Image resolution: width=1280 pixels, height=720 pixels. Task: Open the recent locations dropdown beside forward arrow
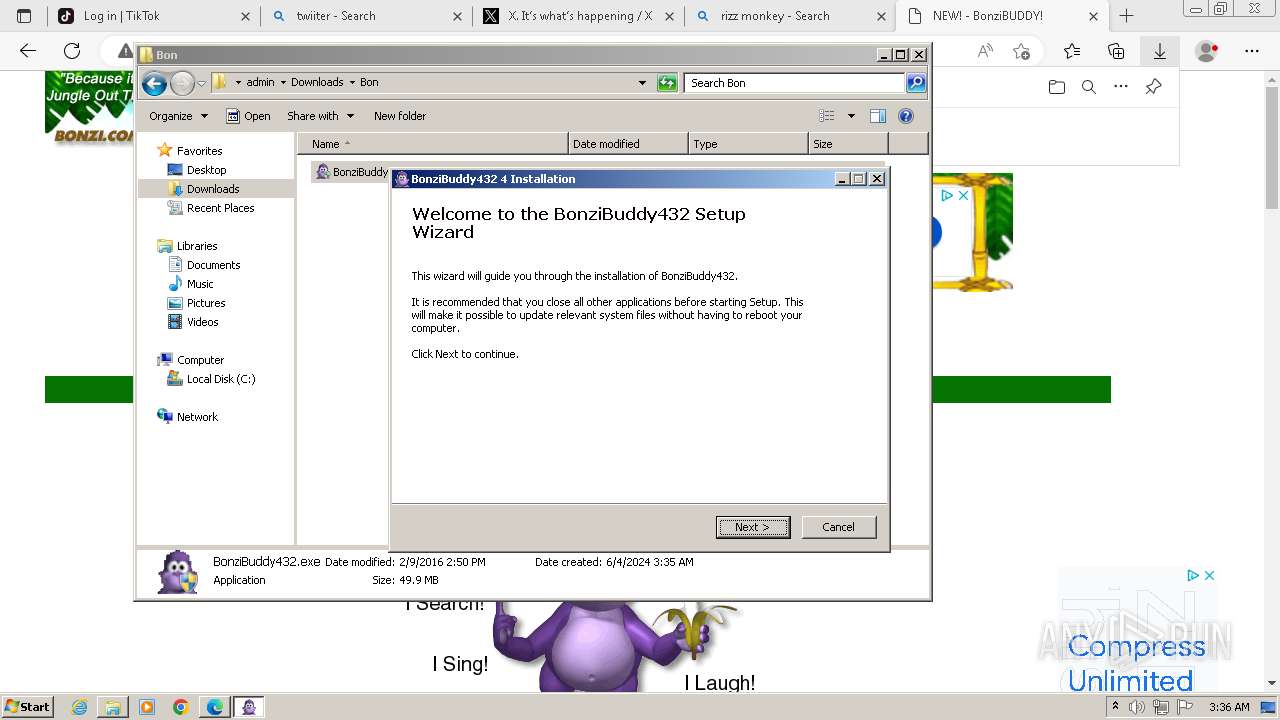(x=202, y=83)
